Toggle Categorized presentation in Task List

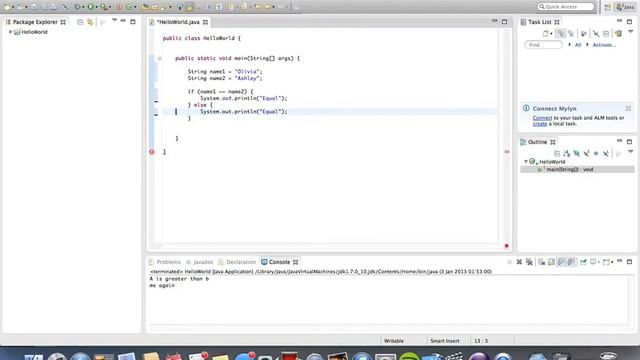(x=561, y=33)
